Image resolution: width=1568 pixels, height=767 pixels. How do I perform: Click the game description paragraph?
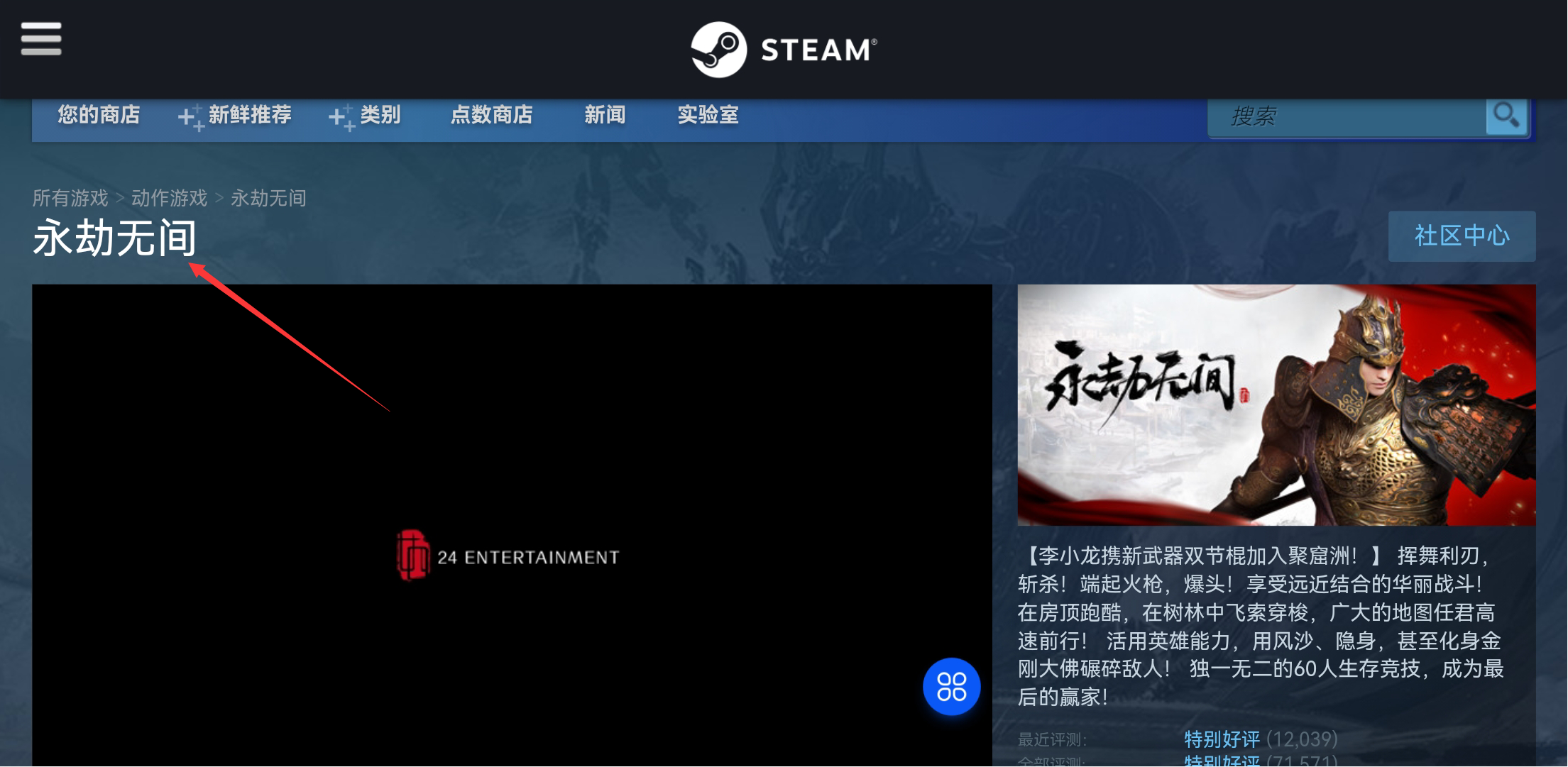[1261, 627]
